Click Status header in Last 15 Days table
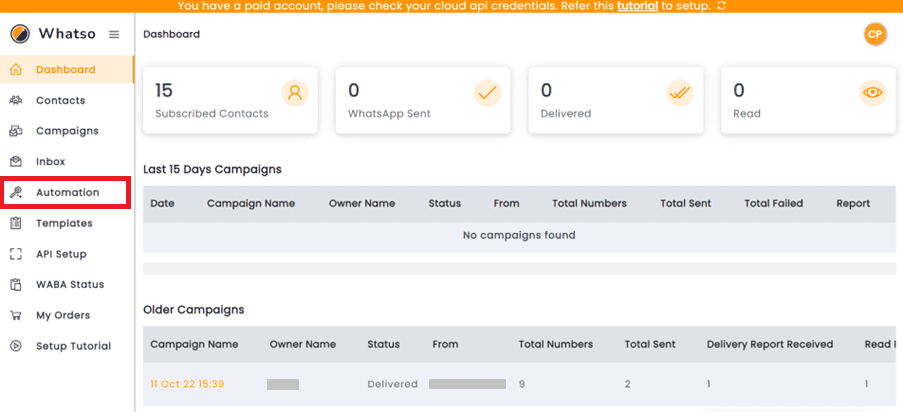 445,203
